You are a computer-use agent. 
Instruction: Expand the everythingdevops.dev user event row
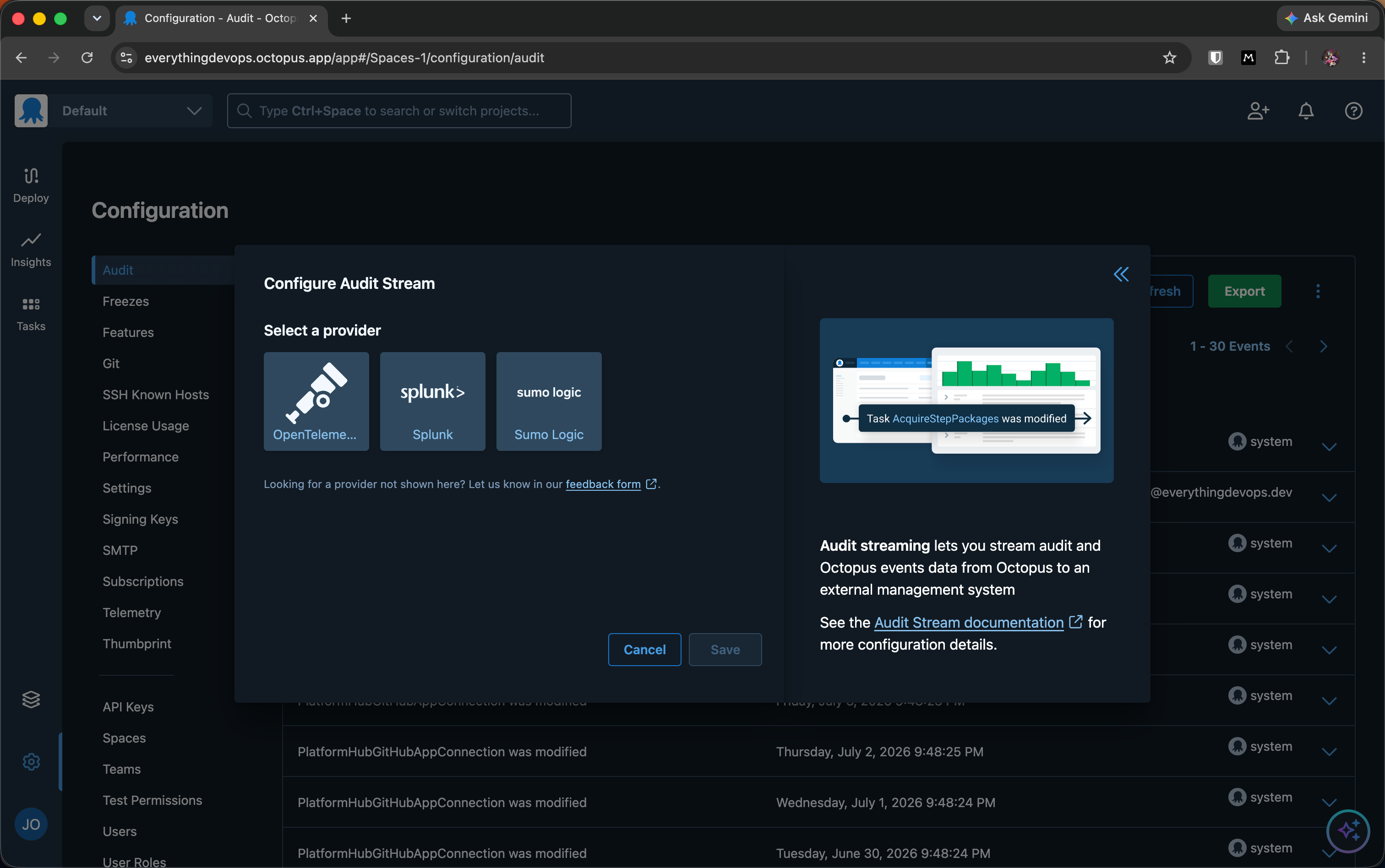click(x=1329, y=497)
